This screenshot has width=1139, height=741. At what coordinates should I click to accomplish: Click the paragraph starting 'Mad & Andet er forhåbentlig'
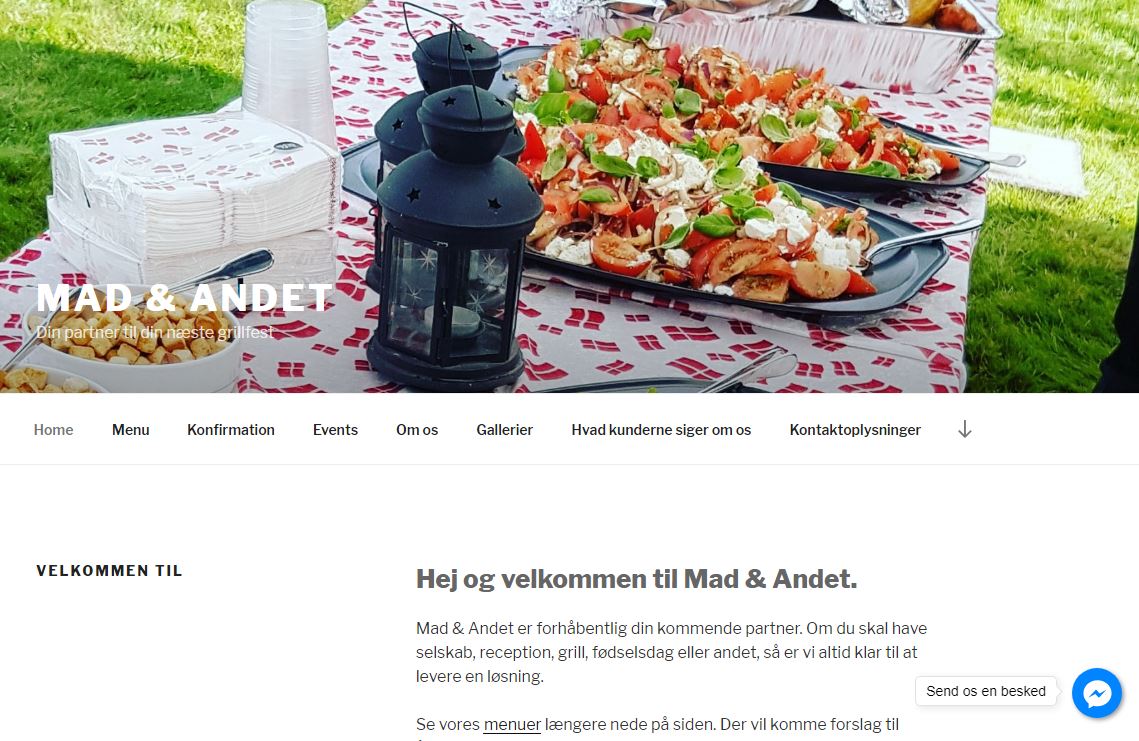click(x=672, y=652)
